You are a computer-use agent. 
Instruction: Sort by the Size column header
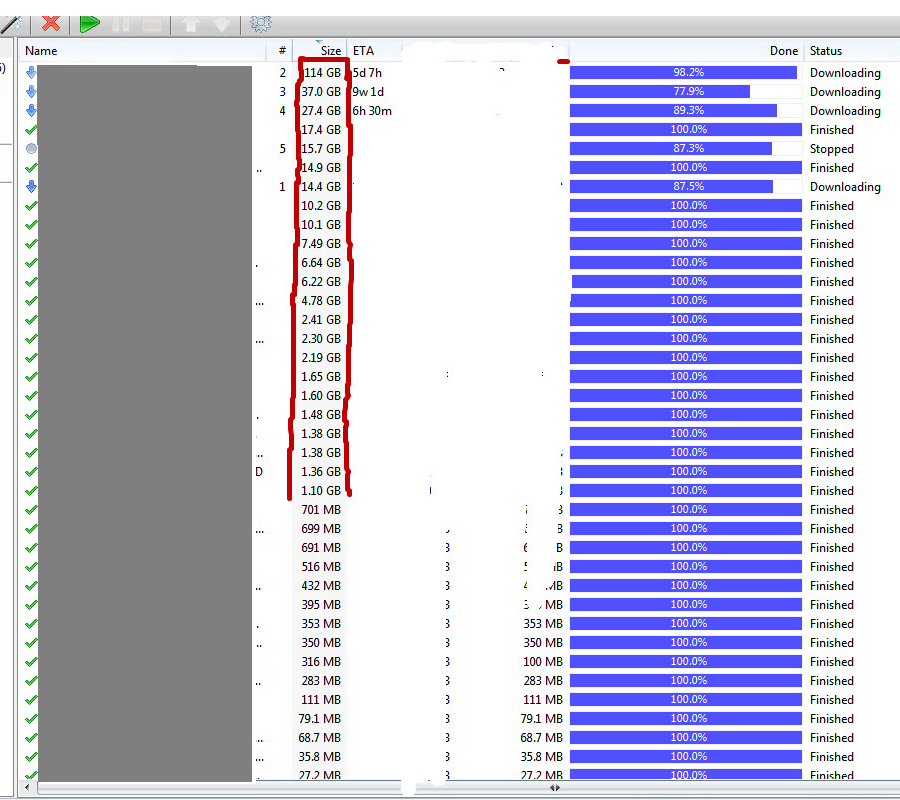(320, 51)
